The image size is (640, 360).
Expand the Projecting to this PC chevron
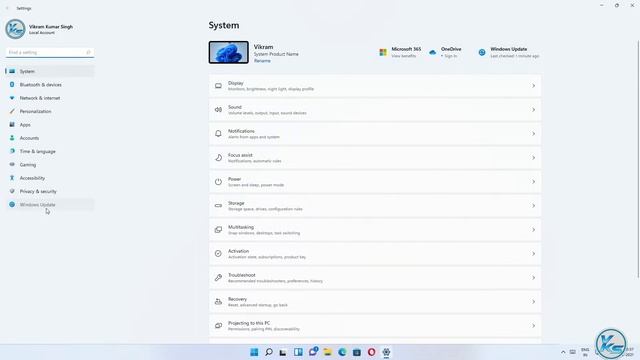coord(533,326)
